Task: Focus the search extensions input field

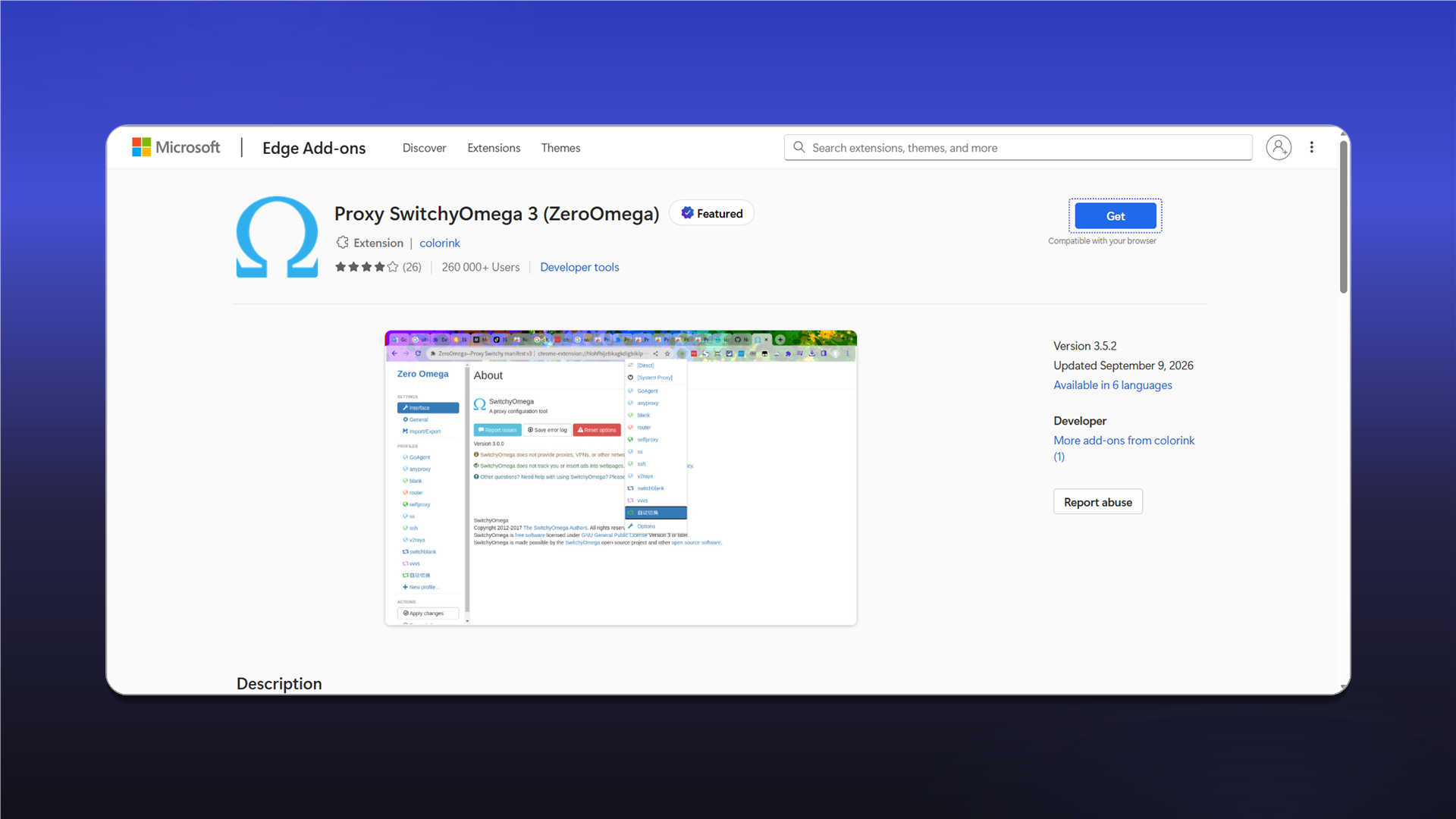Action: 1018,147
